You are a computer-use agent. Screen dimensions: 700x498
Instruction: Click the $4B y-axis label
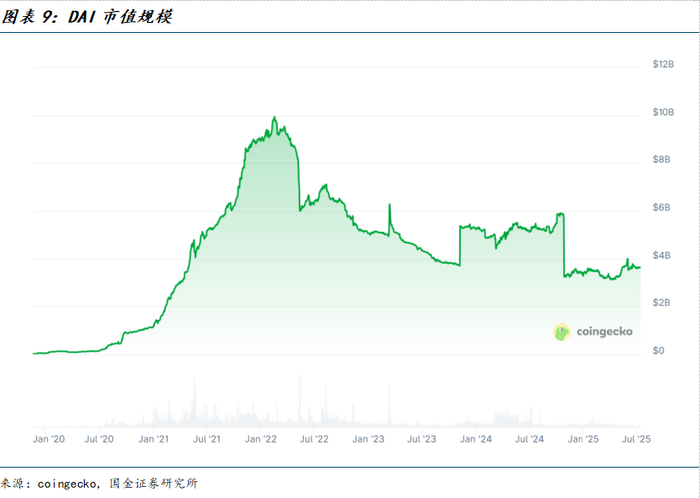point(661,255)
